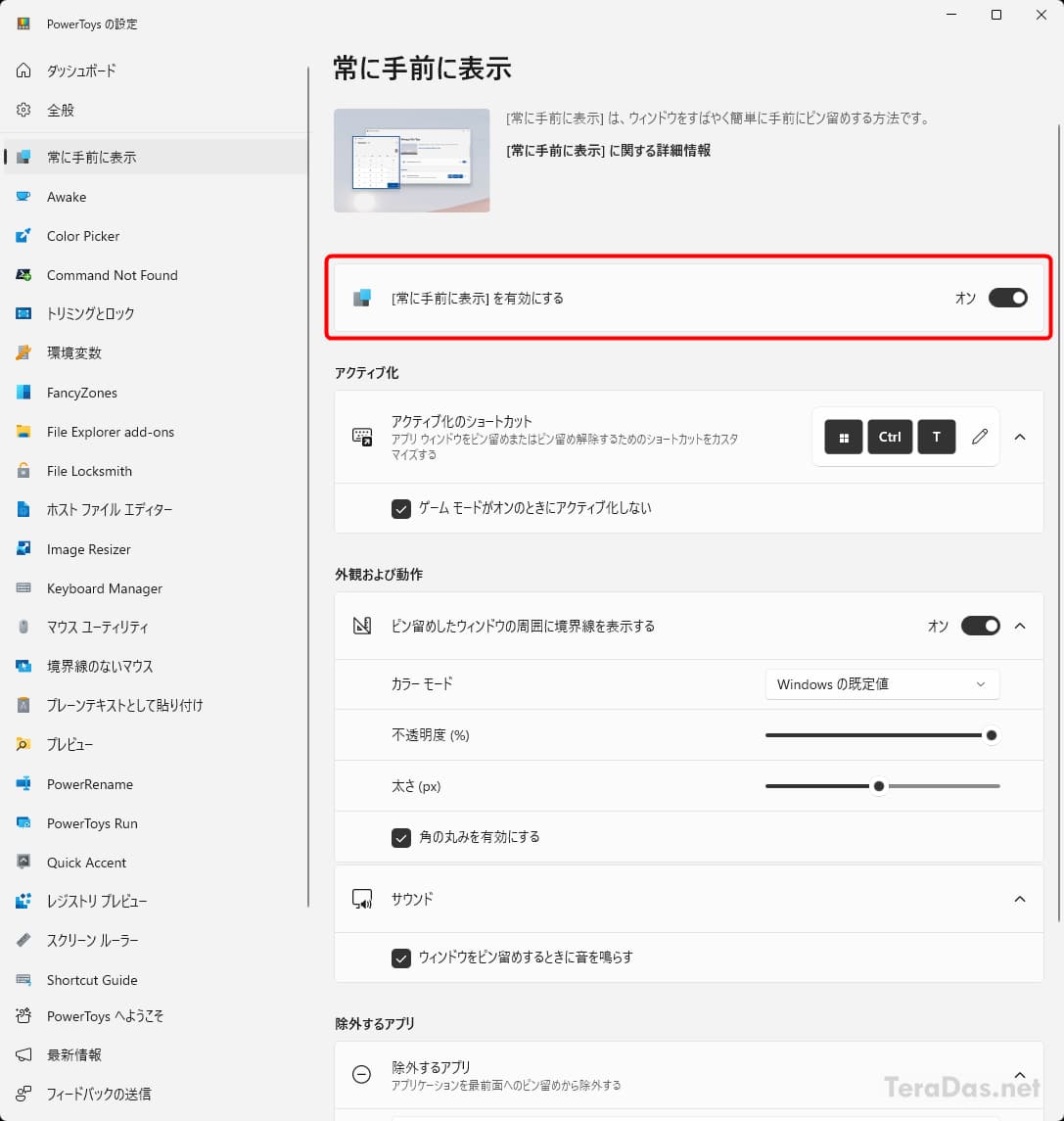Open [常に手前に表示] に関する詳細情報 link

click(x=608, y=150)
